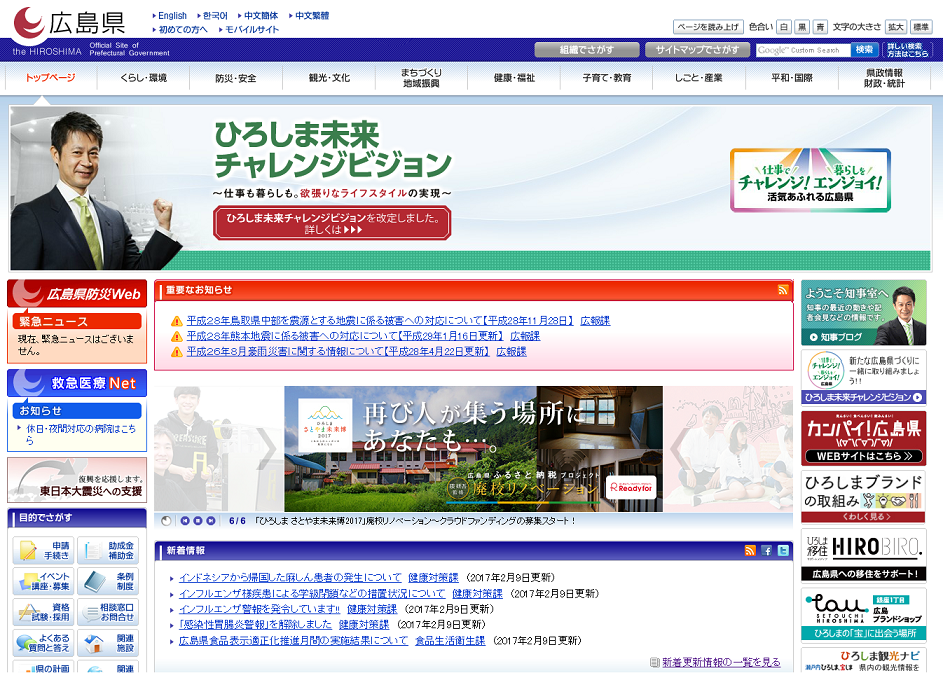The width and height of the screenshot is (943, 673).
Task: Open 詳しい検索方法はこちら link
Action: [x=908, y=50]
